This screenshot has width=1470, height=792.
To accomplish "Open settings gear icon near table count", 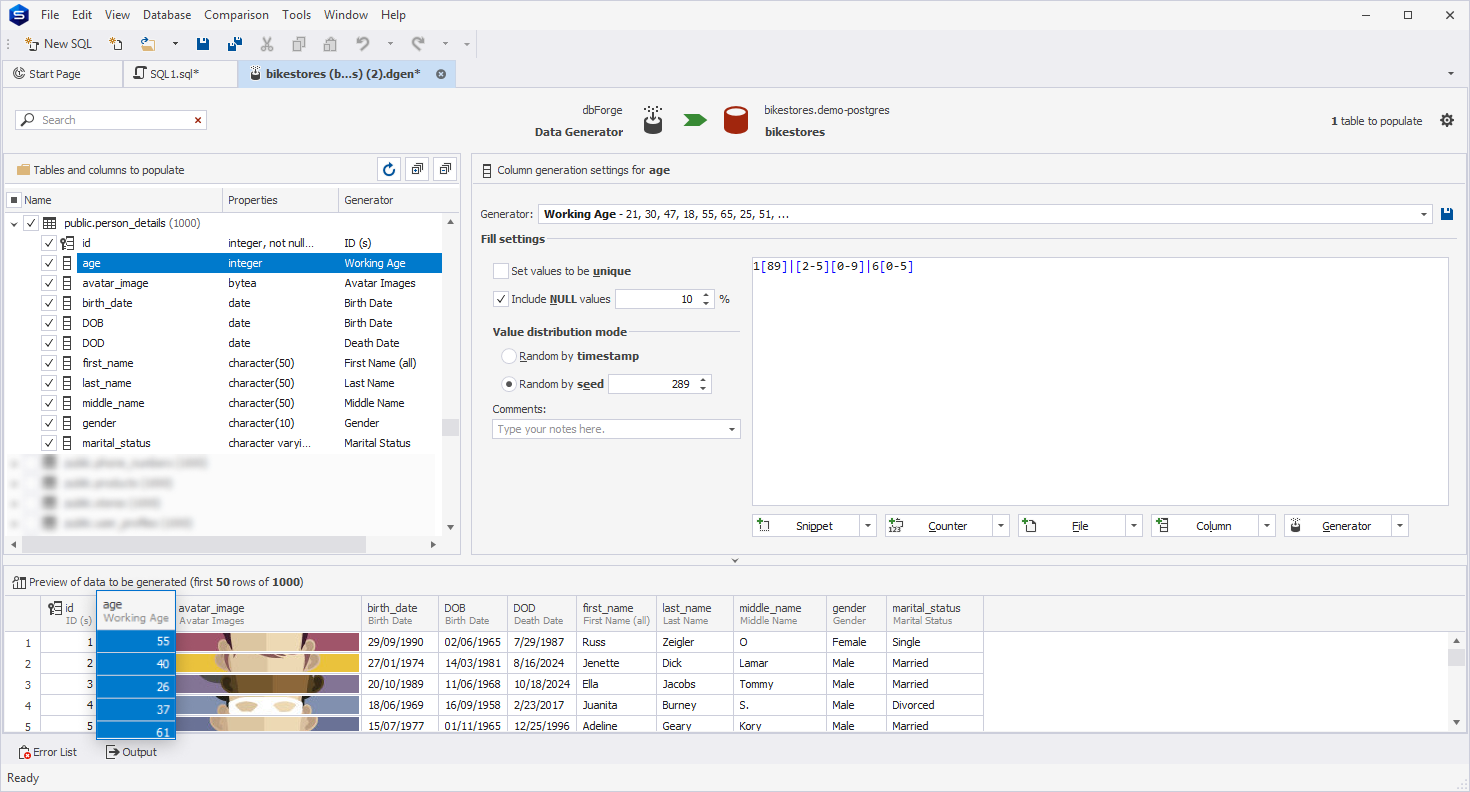I will (x=1447, y=120).
